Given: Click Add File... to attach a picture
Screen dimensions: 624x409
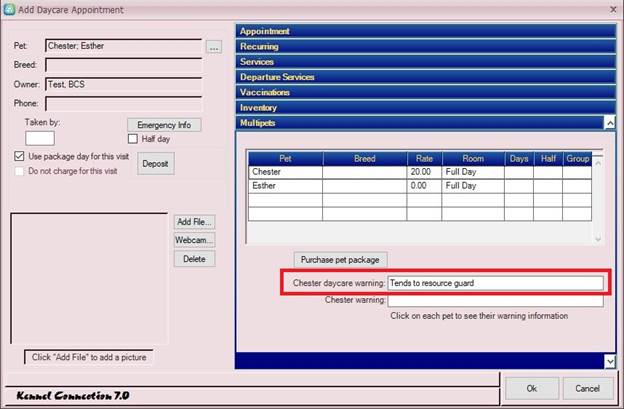Looking at the screenshot, I should 195,222.
